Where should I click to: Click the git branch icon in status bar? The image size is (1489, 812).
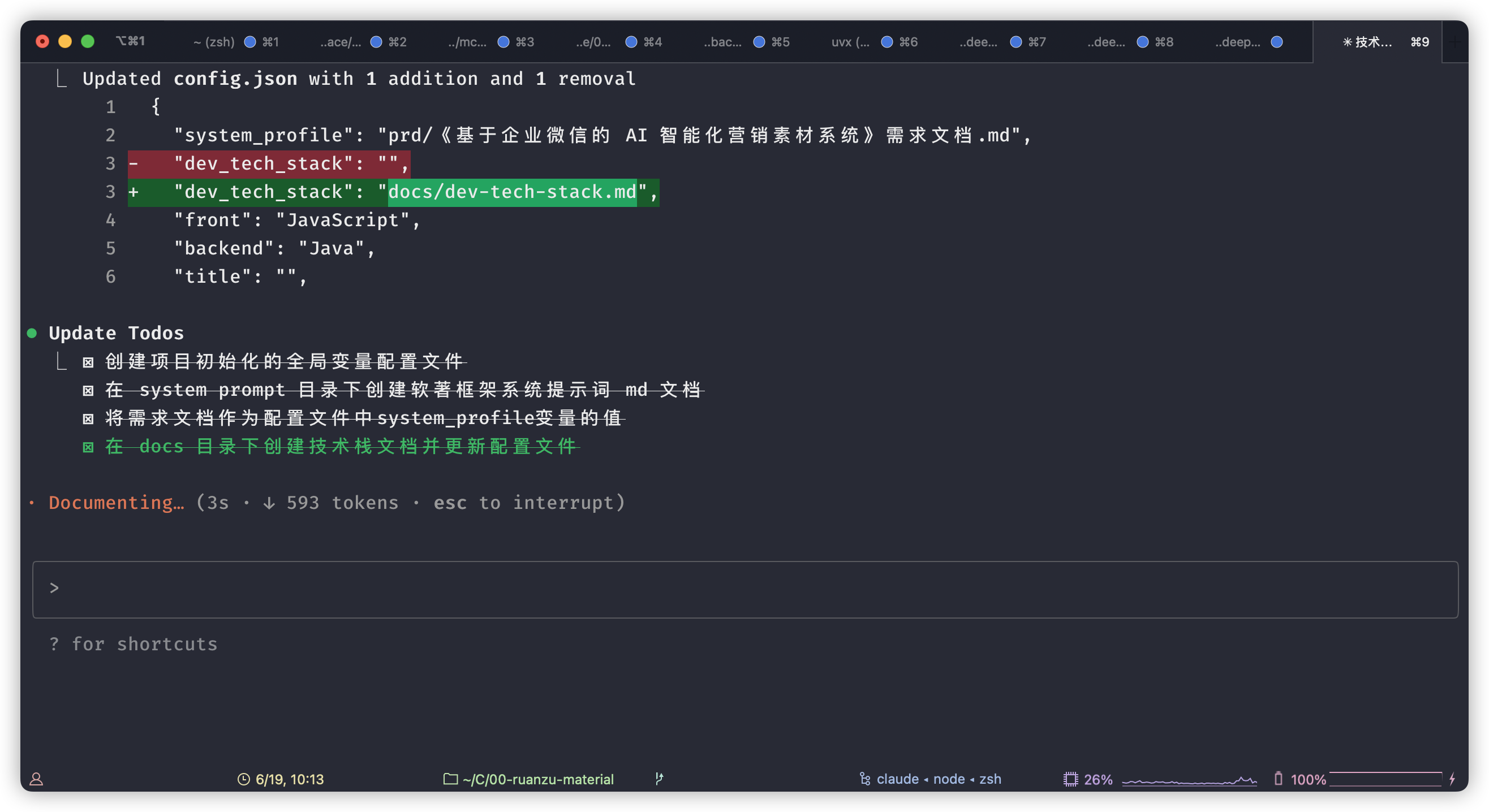(659, 779)
